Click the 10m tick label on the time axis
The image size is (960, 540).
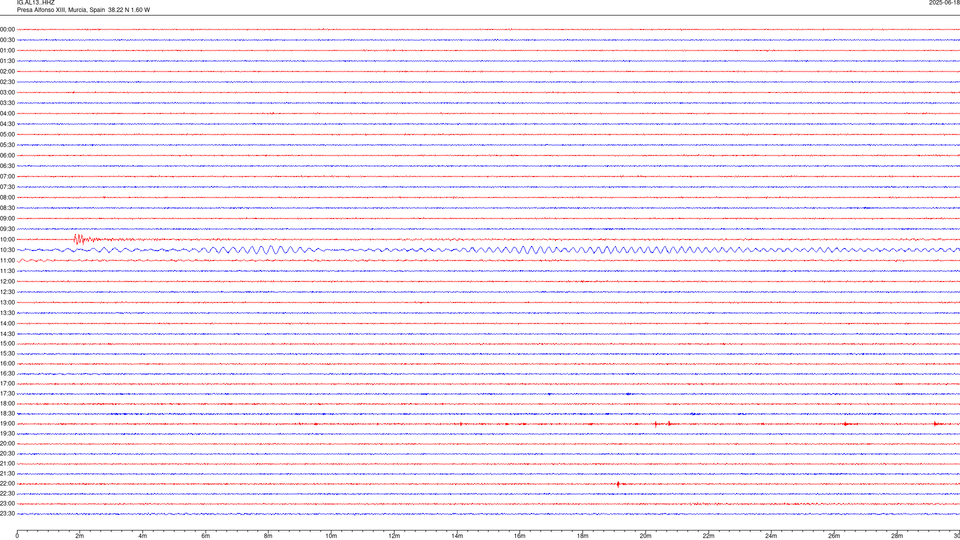(331, 536)
